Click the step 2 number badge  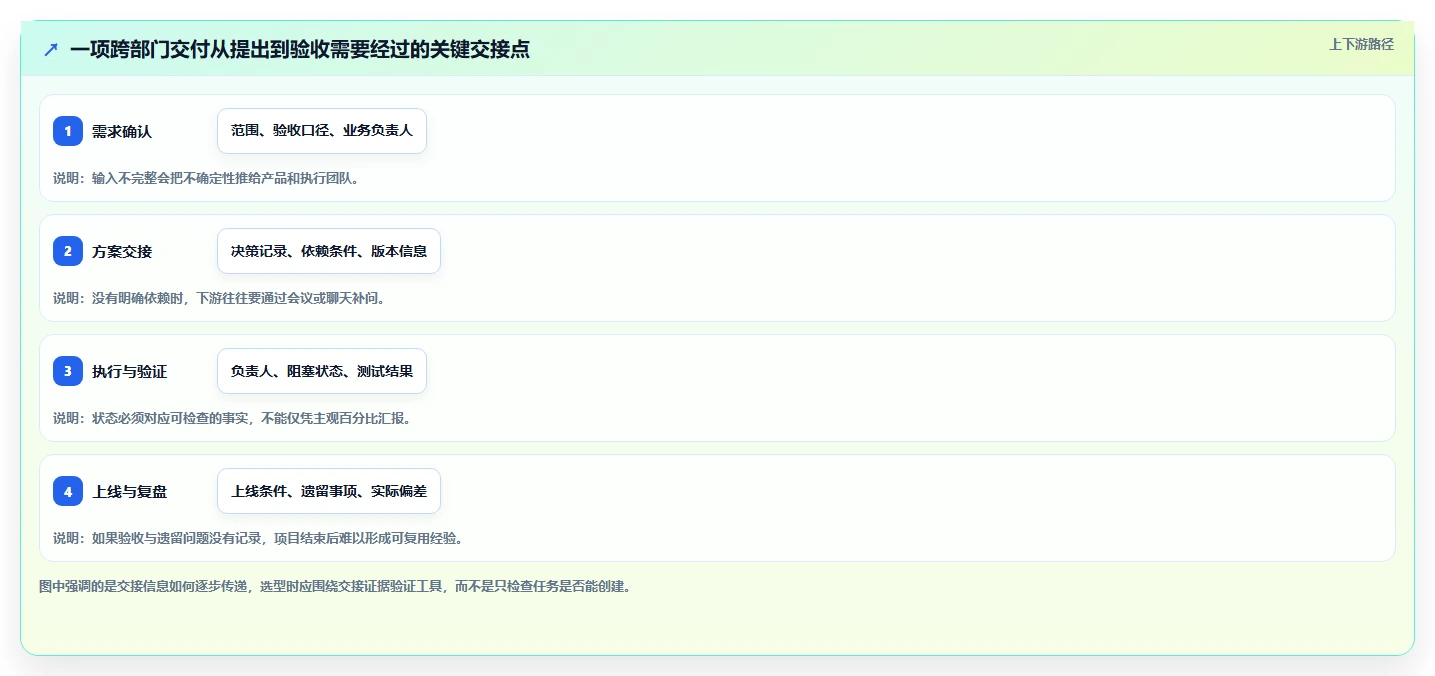[x=68, y=251]
